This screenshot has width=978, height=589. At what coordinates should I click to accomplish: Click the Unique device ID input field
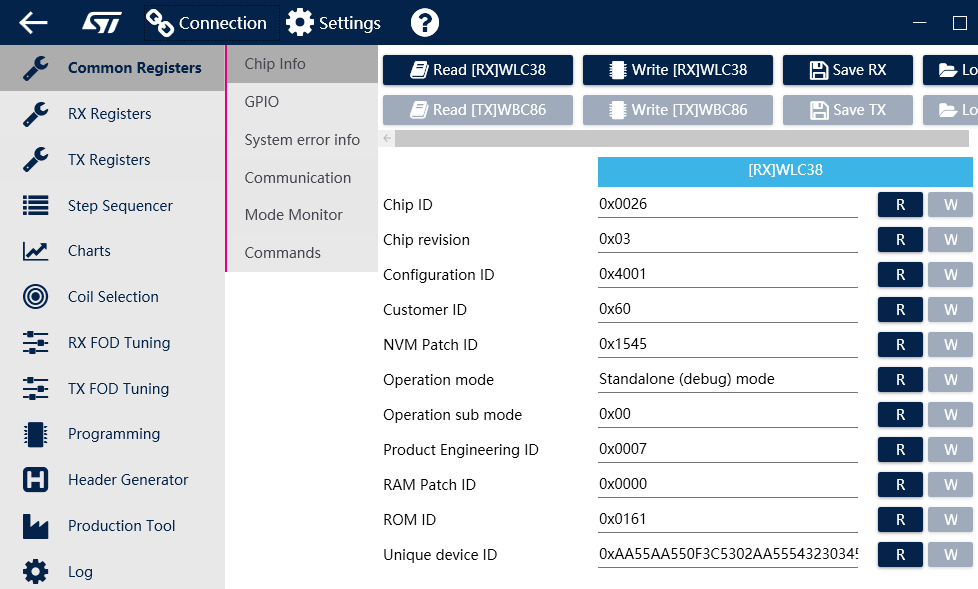pyautogui.click(x=727, y=554)
